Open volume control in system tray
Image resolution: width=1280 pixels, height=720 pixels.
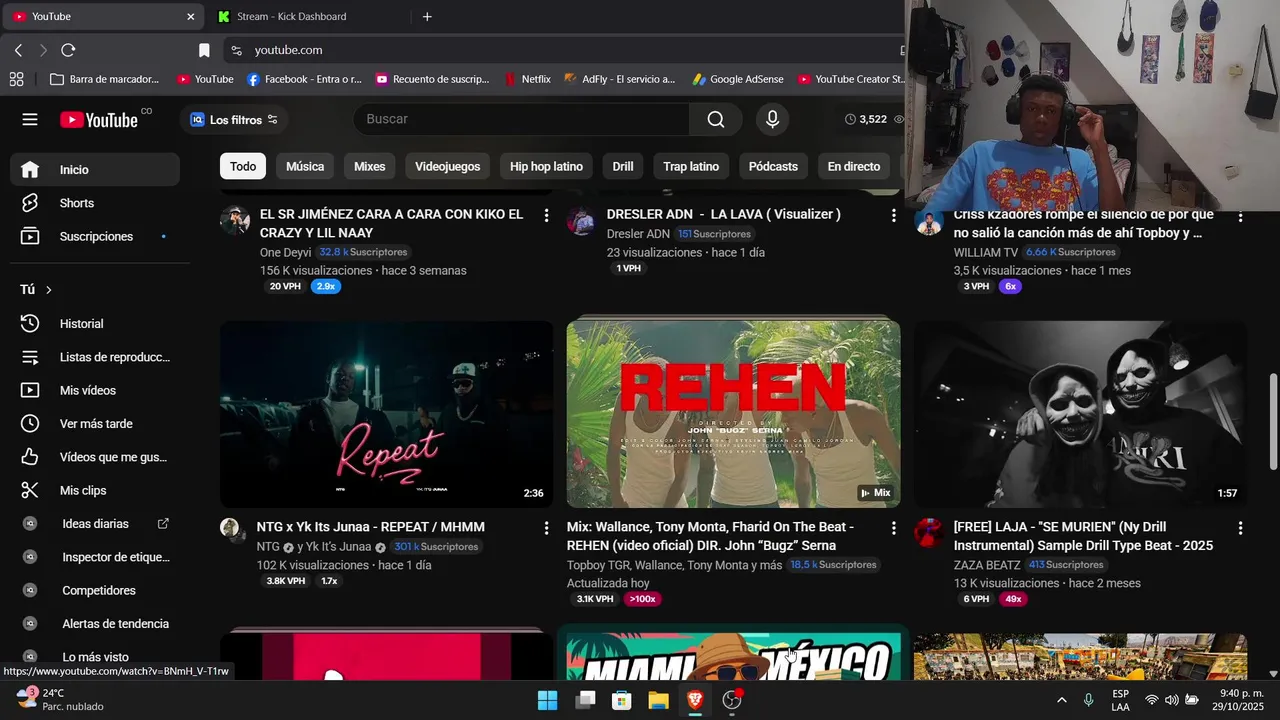click(1171, 700)
